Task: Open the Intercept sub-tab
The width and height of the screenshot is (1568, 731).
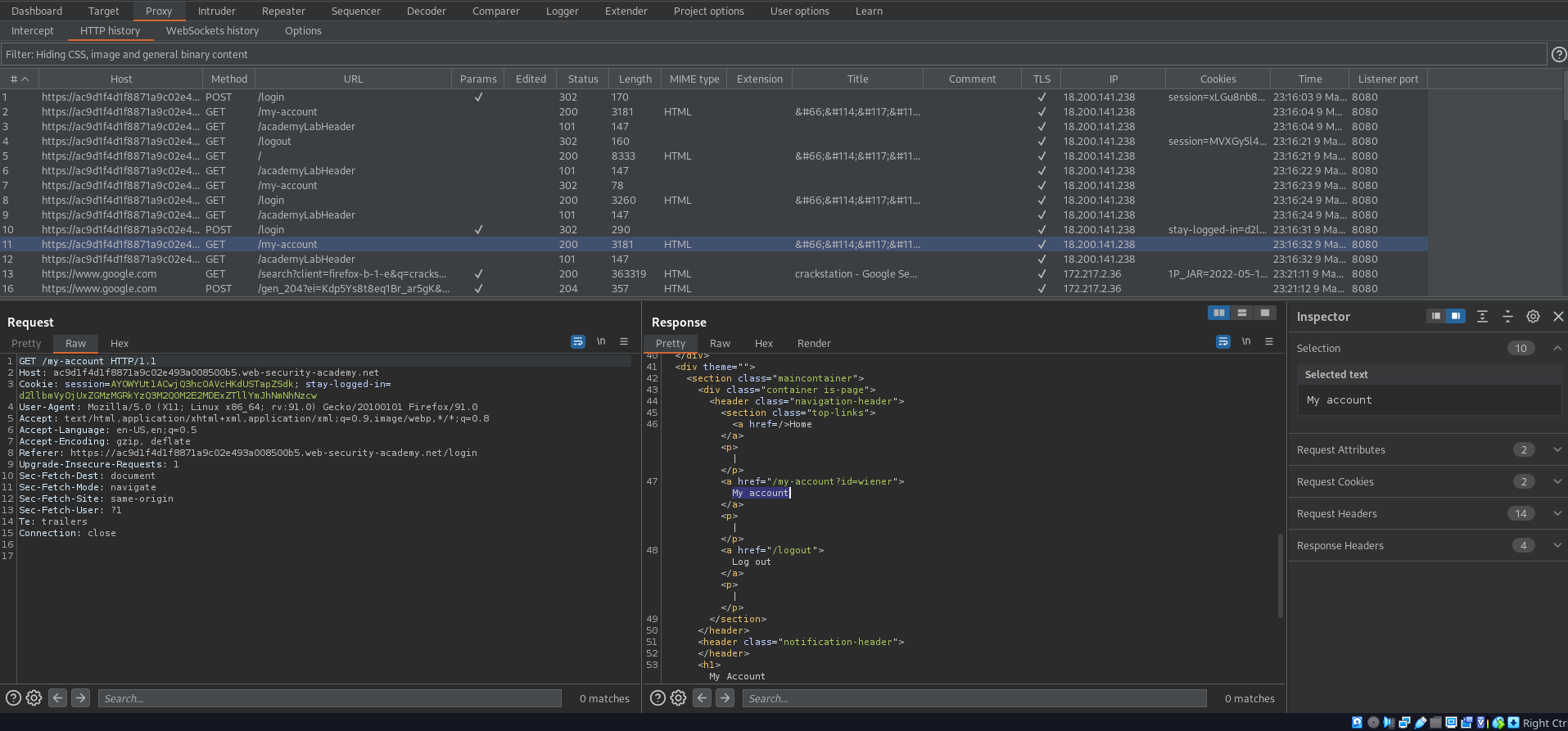Action: pos(33,30)
